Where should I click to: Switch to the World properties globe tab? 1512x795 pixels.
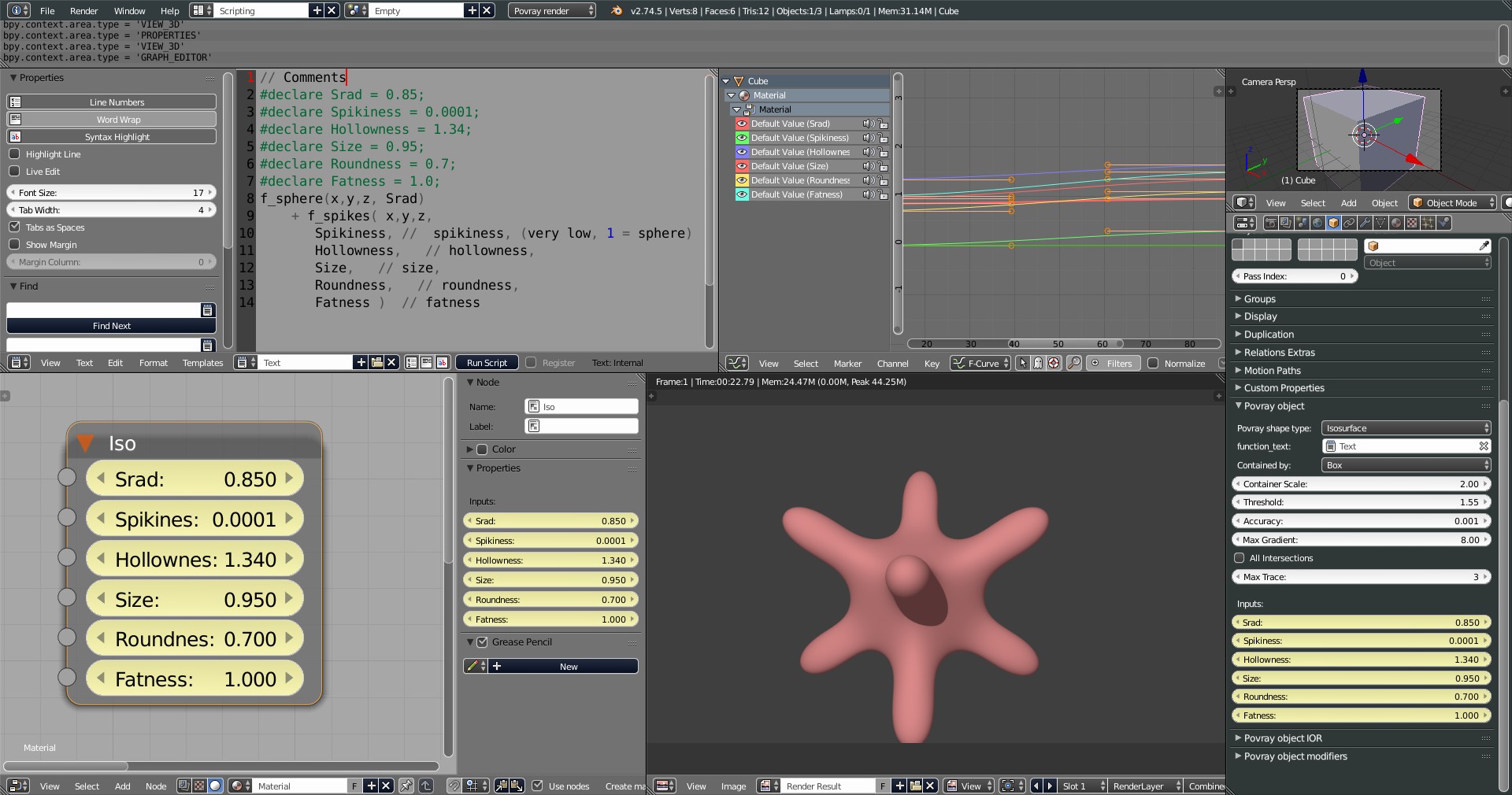[1317, 224]
